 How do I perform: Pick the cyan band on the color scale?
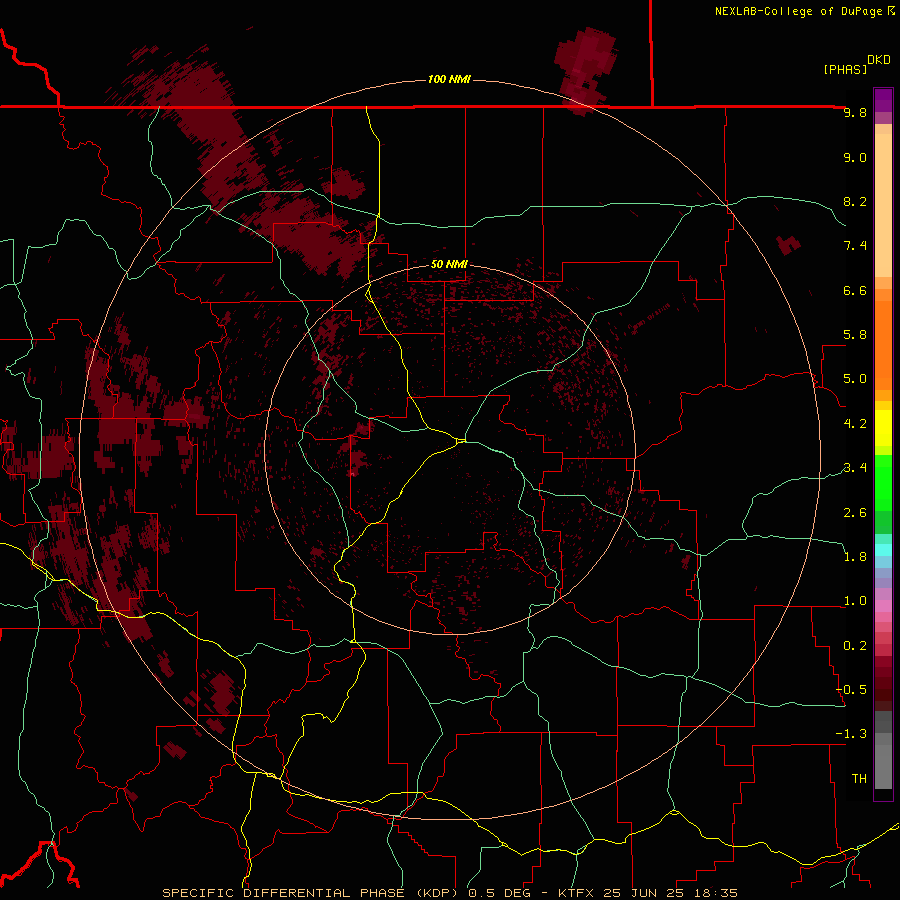click(x=883, y=550)
